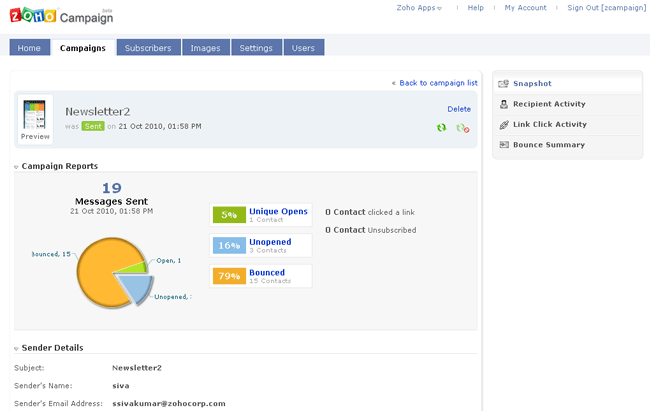
Task: Click the Snapshot icon in sidebar
Action: [x=504, y=84]
